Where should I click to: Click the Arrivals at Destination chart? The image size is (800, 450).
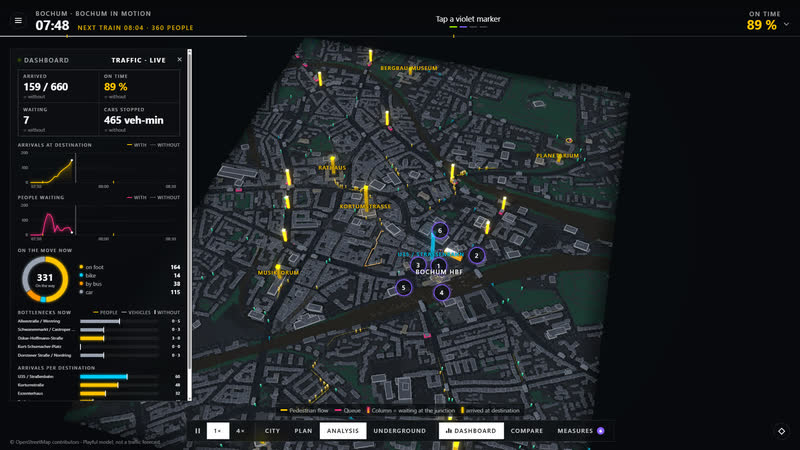98,169
